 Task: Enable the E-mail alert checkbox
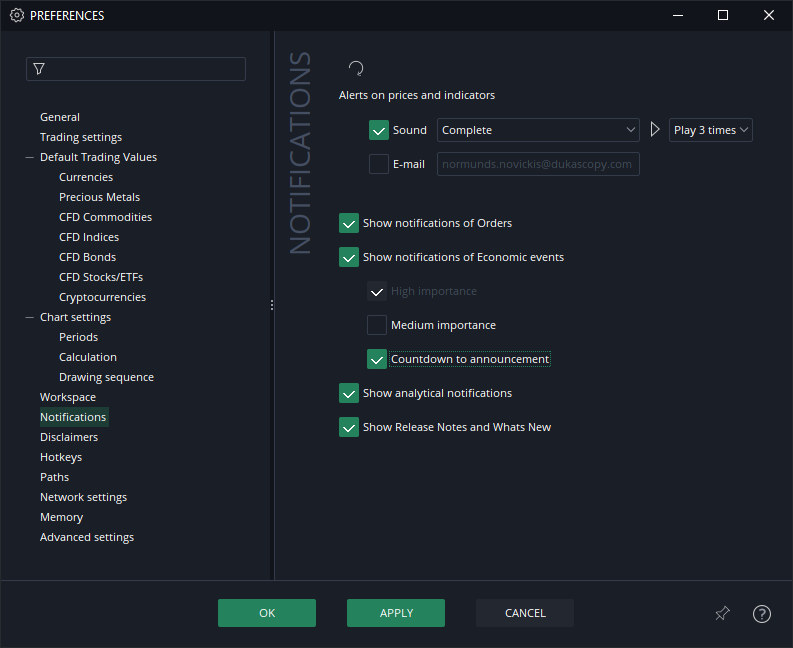tap(379, 164)
